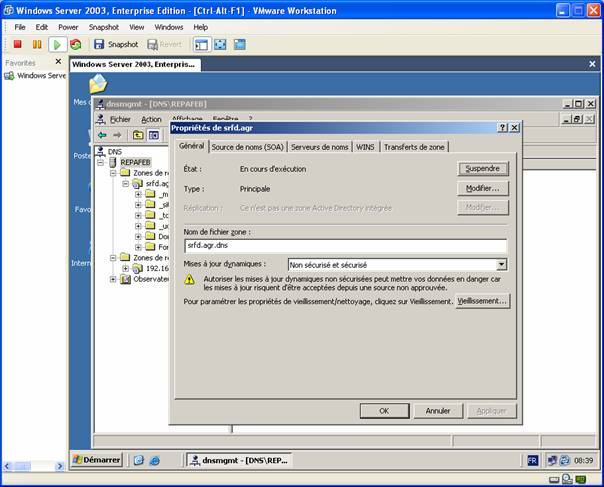Open the VMware View menu

click(x=136, y=27)
